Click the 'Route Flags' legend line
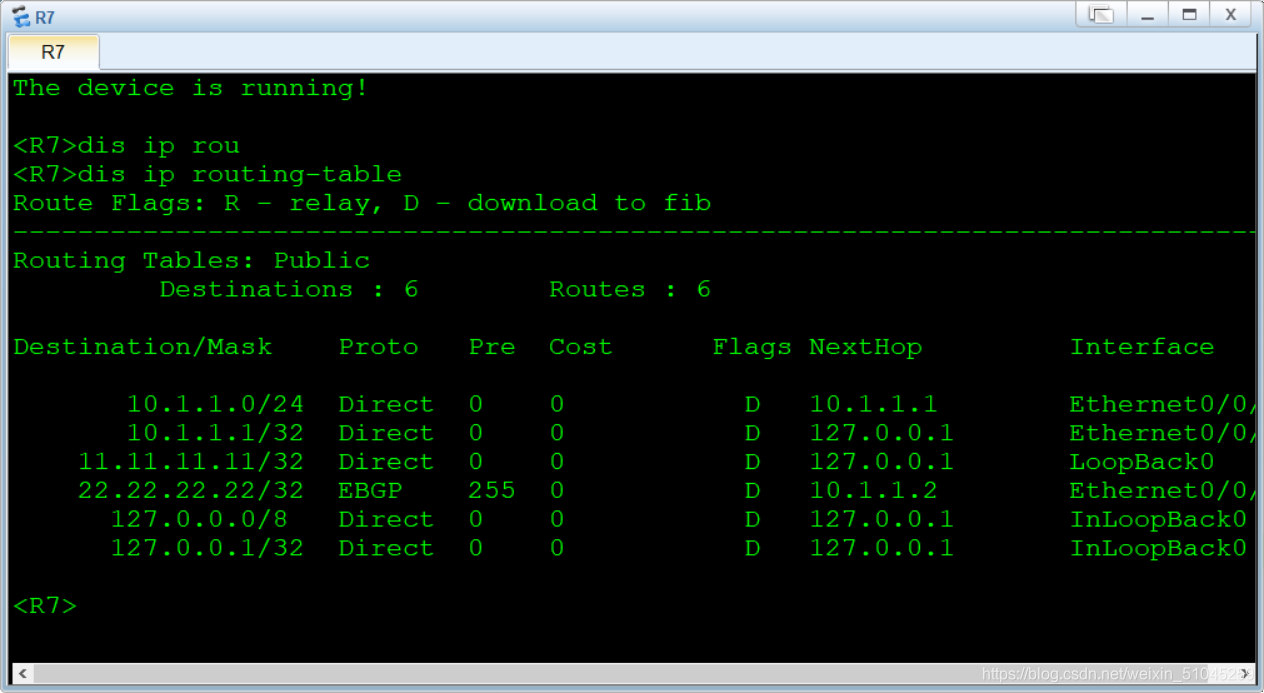This screenshot has height=693, width=1264. pos(362,204)
